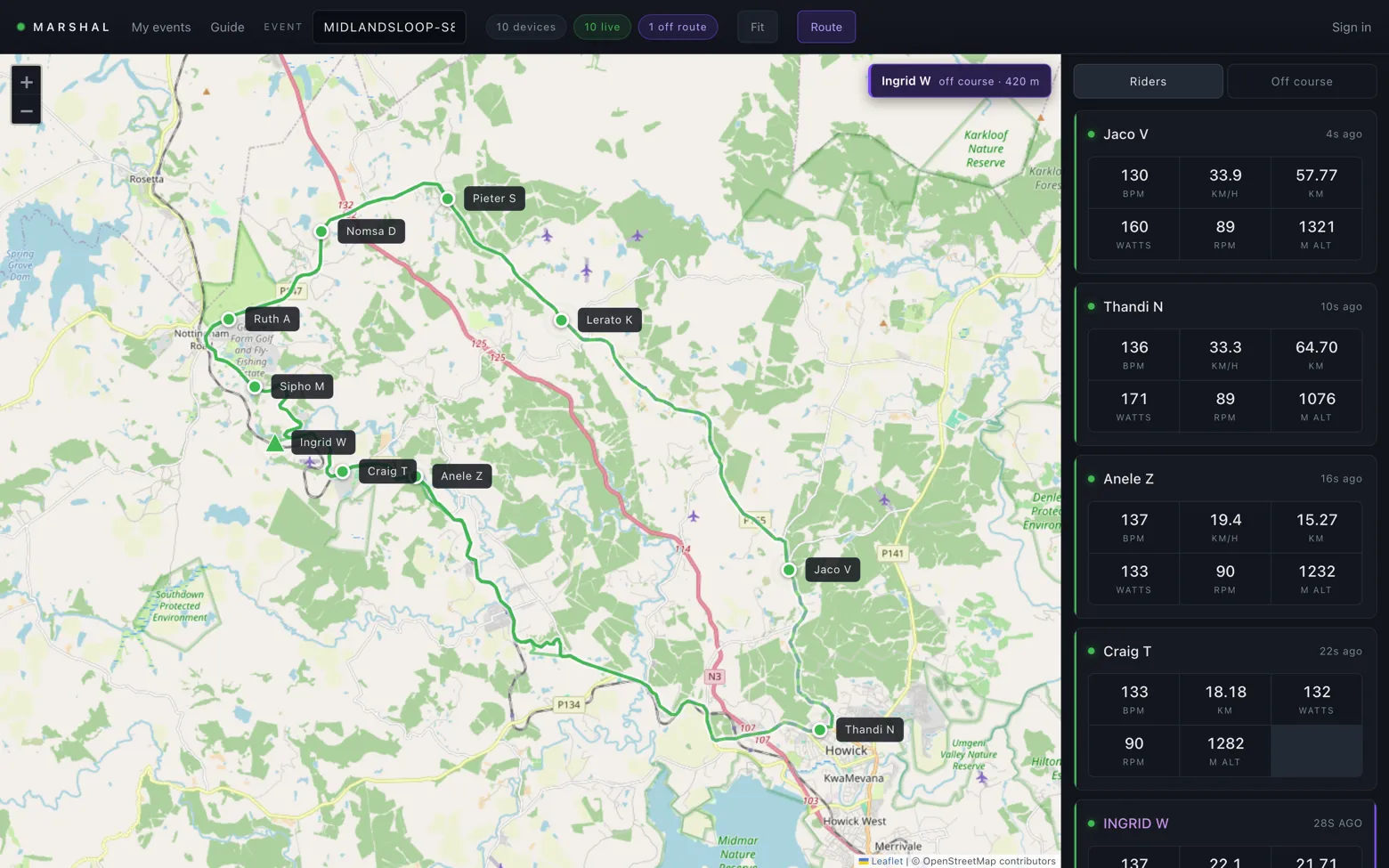The image size is (1389, 868).
Task: Click Craig T green map marker dot
Action: coord(343,472)
